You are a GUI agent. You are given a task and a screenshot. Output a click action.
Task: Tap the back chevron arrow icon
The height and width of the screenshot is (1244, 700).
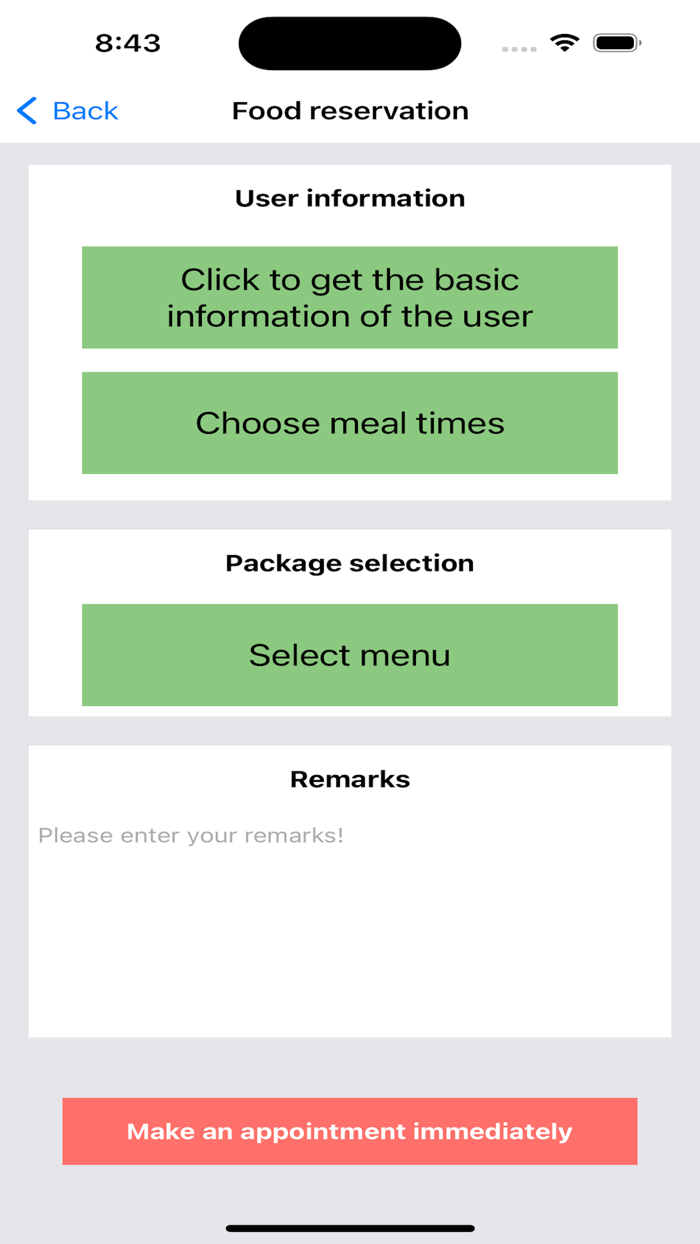(26, 111)
